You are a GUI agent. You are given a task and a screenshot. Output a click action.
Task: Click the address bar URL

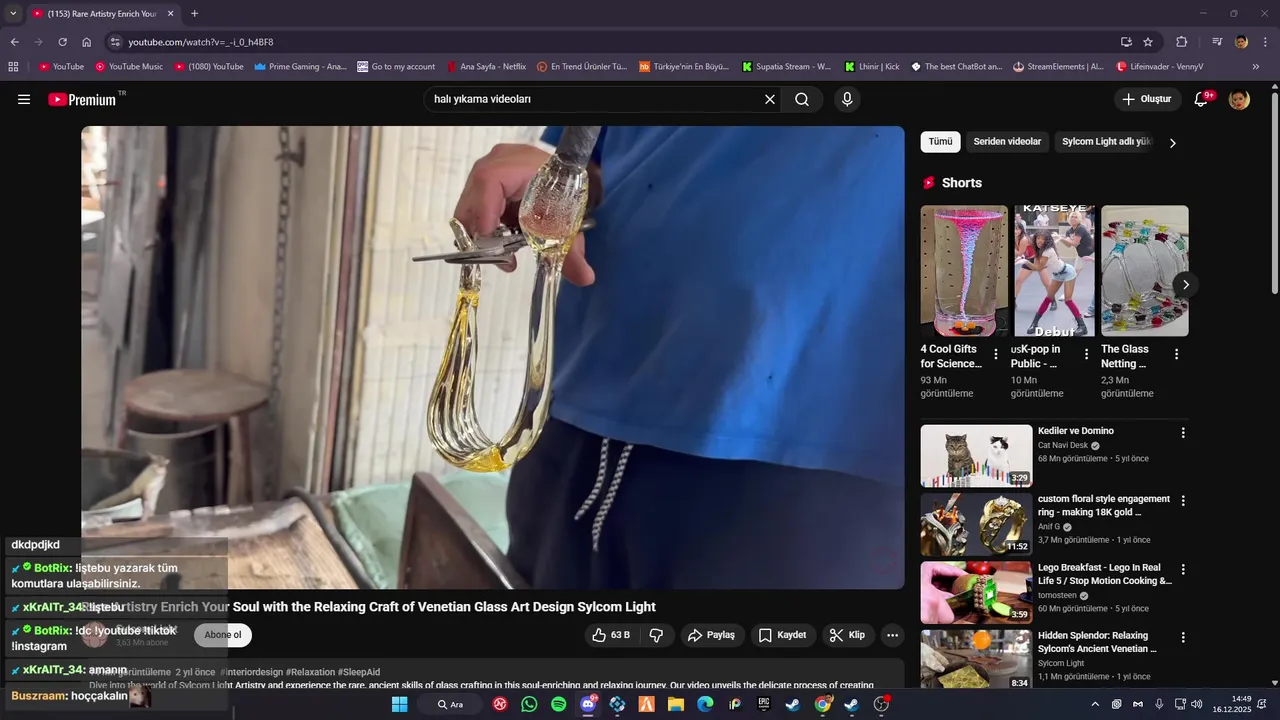201,42
